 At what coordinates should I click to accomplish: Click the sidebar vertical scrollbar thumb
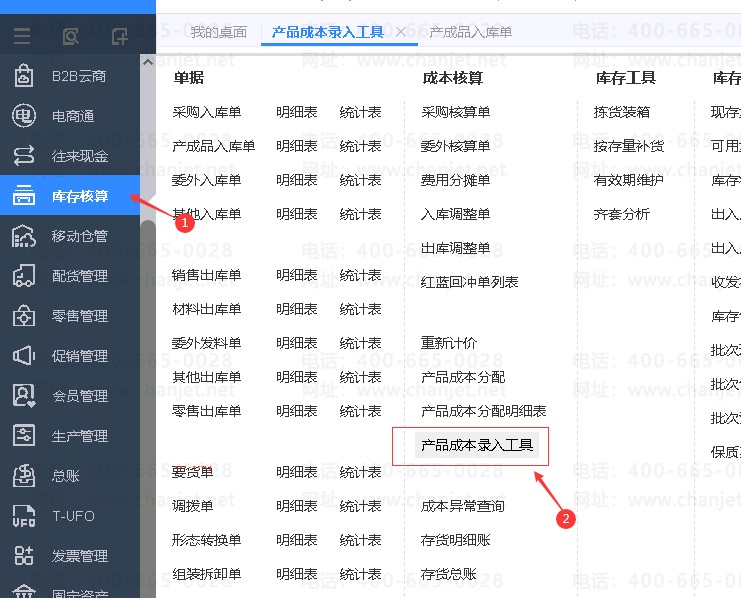pyautogui.click(x=148, y=407)
